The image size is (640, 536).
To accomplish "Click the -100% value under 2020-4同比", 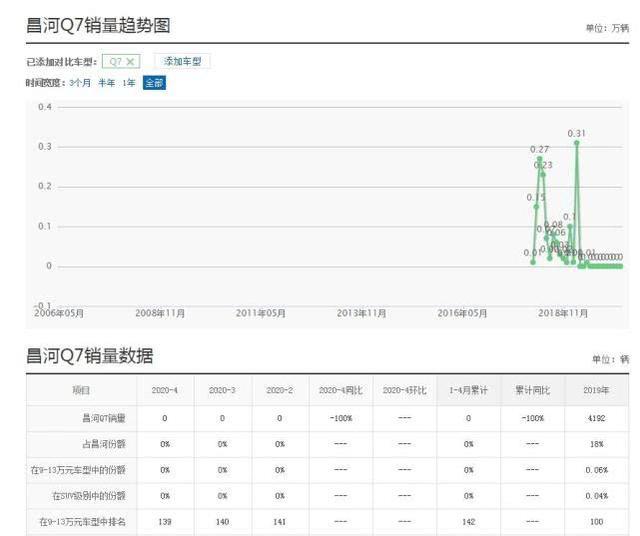I will [x=341, y=418].
